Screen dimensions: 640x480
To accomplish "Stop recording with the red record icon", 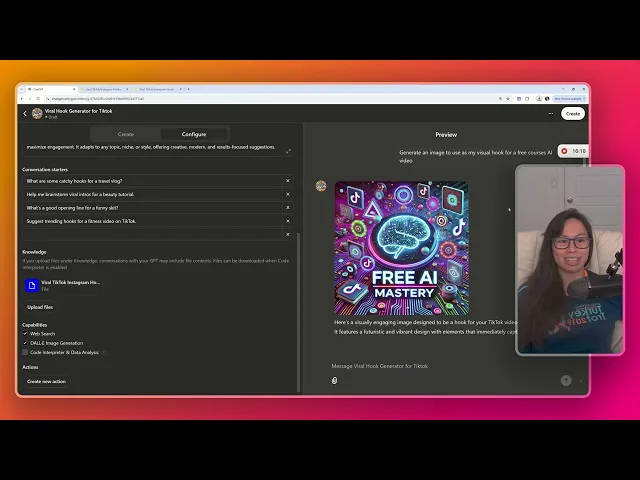I will (564, 151).
